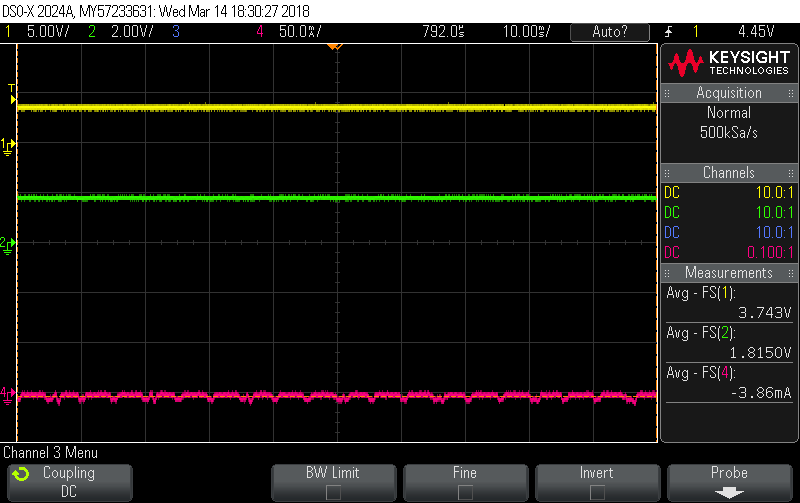Click the 3.743V measurement value
This screenshot has width=800, height=503.
764,313
